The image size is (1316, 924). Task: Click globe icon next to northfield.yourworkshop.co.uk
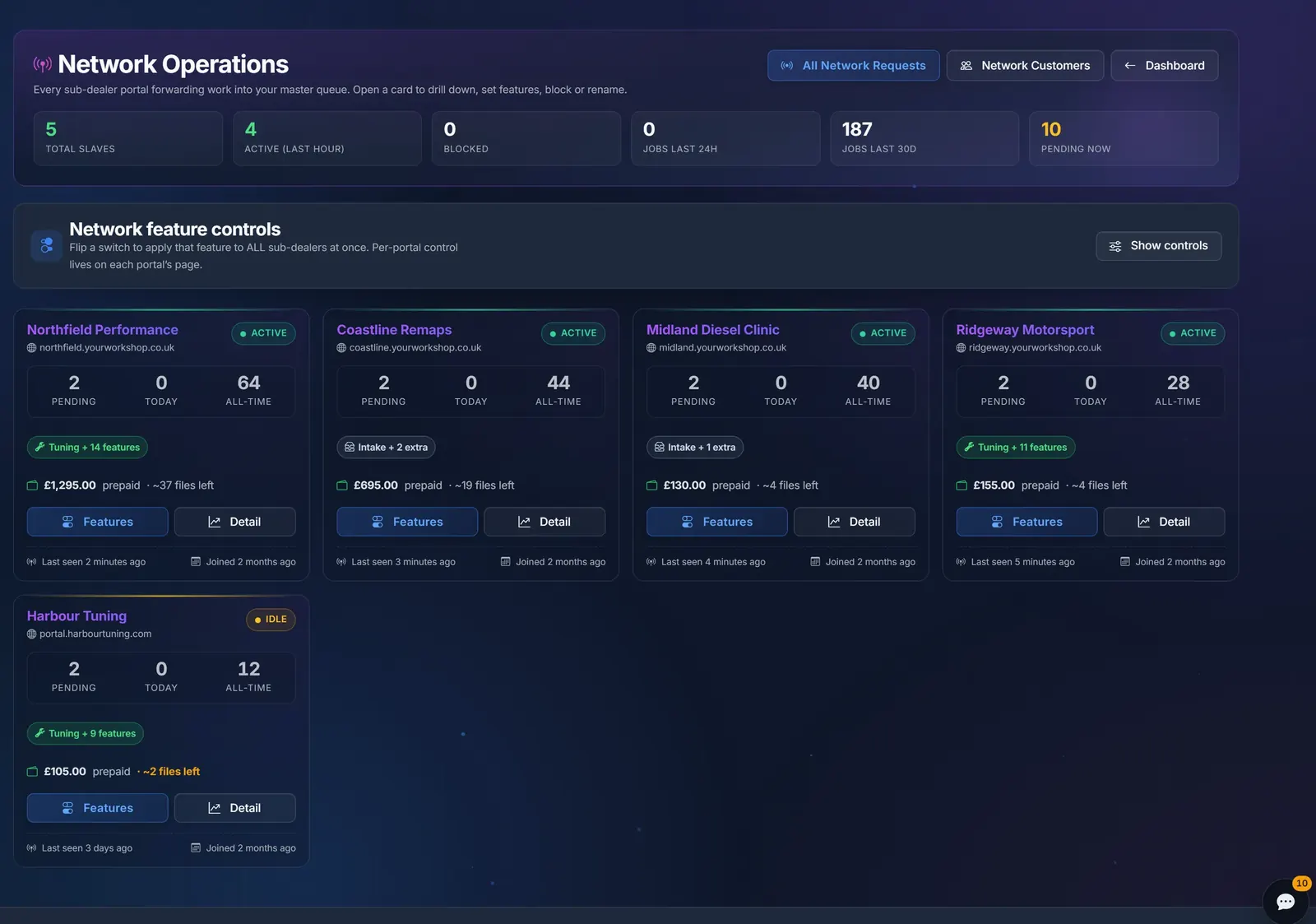pyautogui.click(x=31, y=348)
